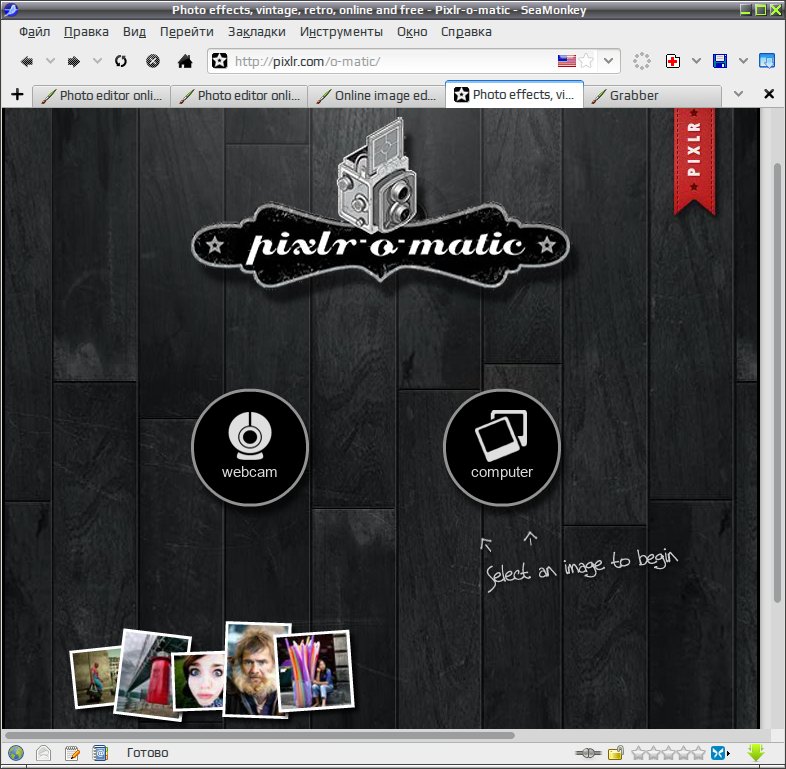Select the Spider-Man sample photo thumbnail
Viewport: 786px width, 769px height.
click(95, 677)
